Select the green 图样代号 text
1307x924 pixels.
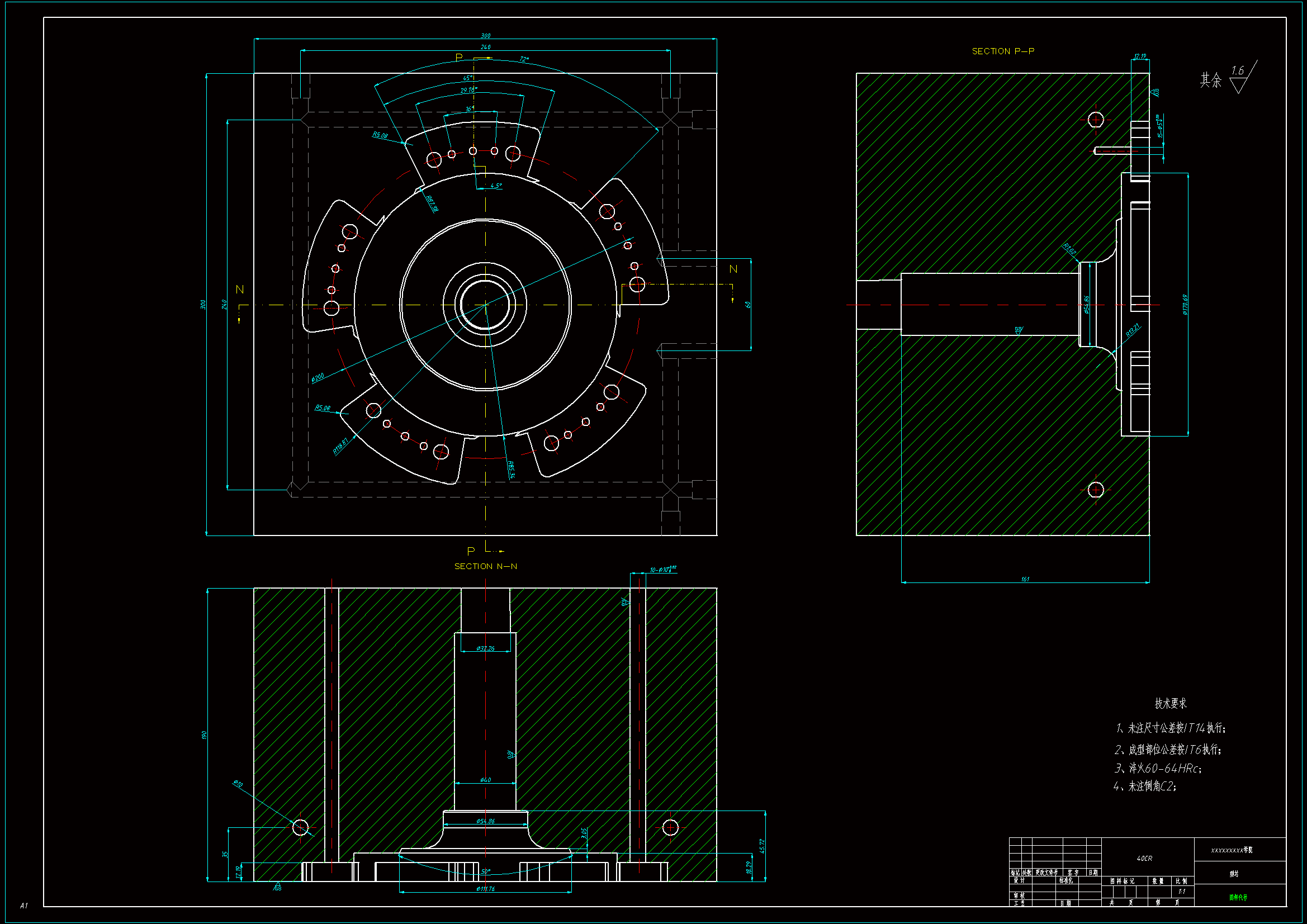pos(1238,898)
